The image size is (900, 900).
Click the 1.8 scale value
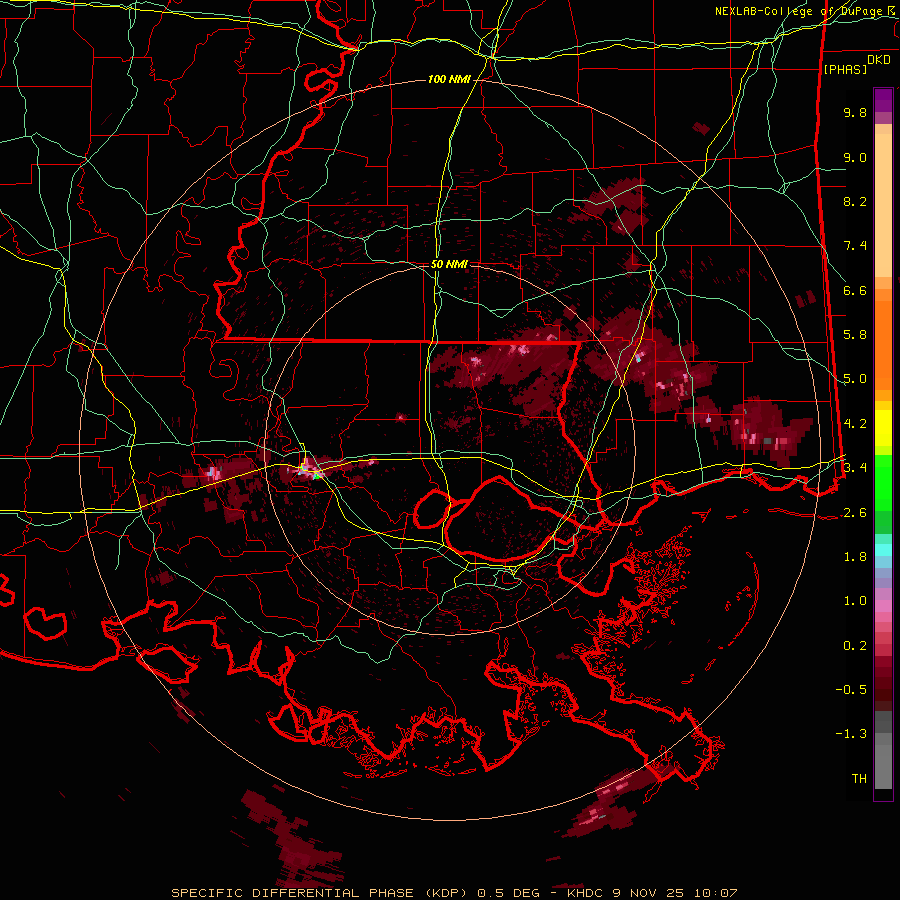[855, 557]
